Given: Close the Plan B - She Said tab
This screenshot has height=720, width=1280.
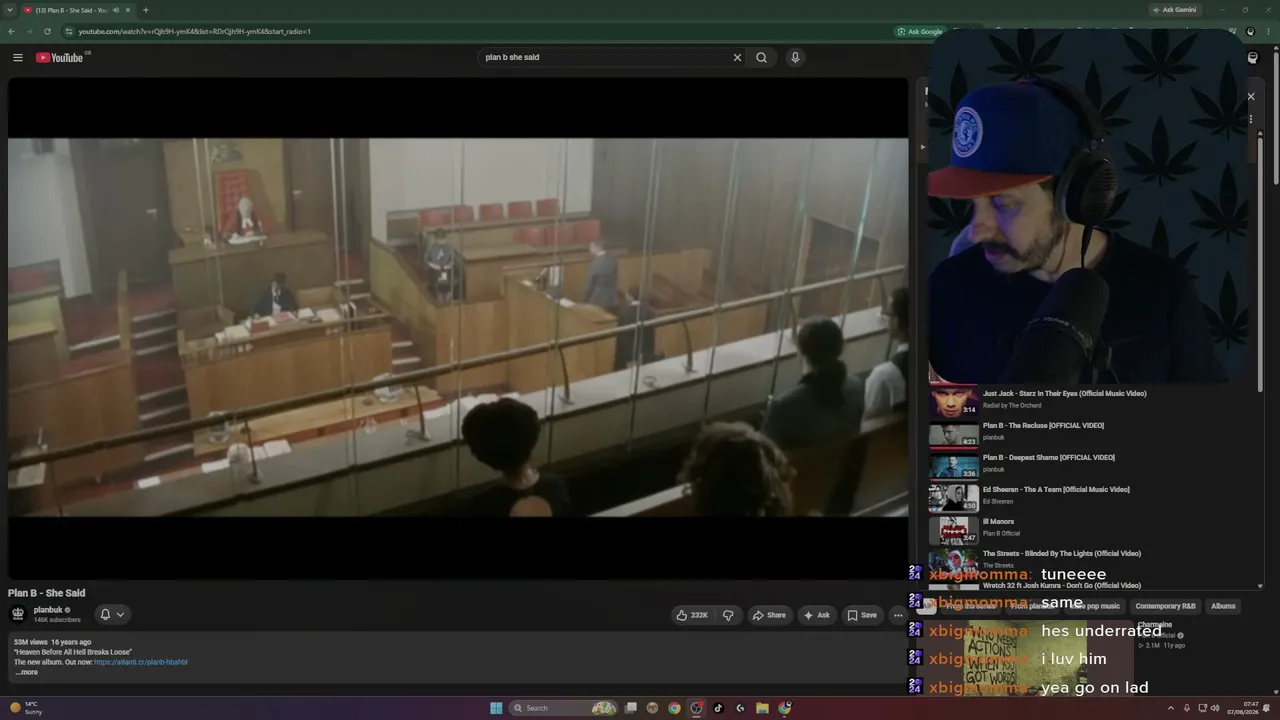Looking at the screenshot, I should (128, 10).
